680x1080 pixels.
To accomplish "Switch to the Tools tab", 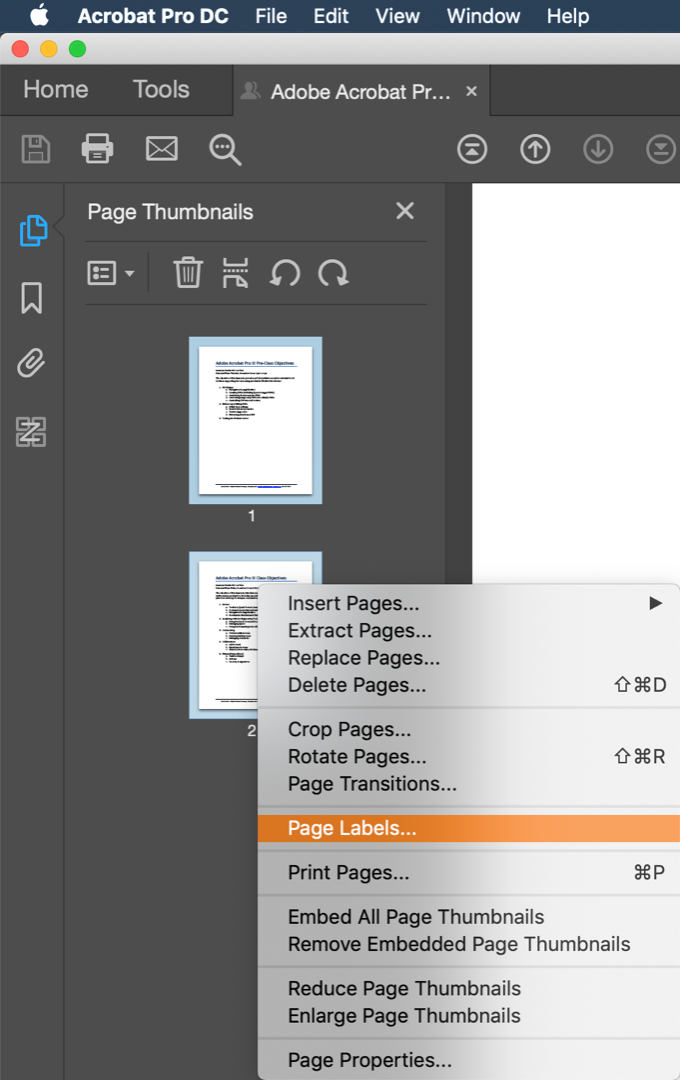I will (x=161, y=90).
